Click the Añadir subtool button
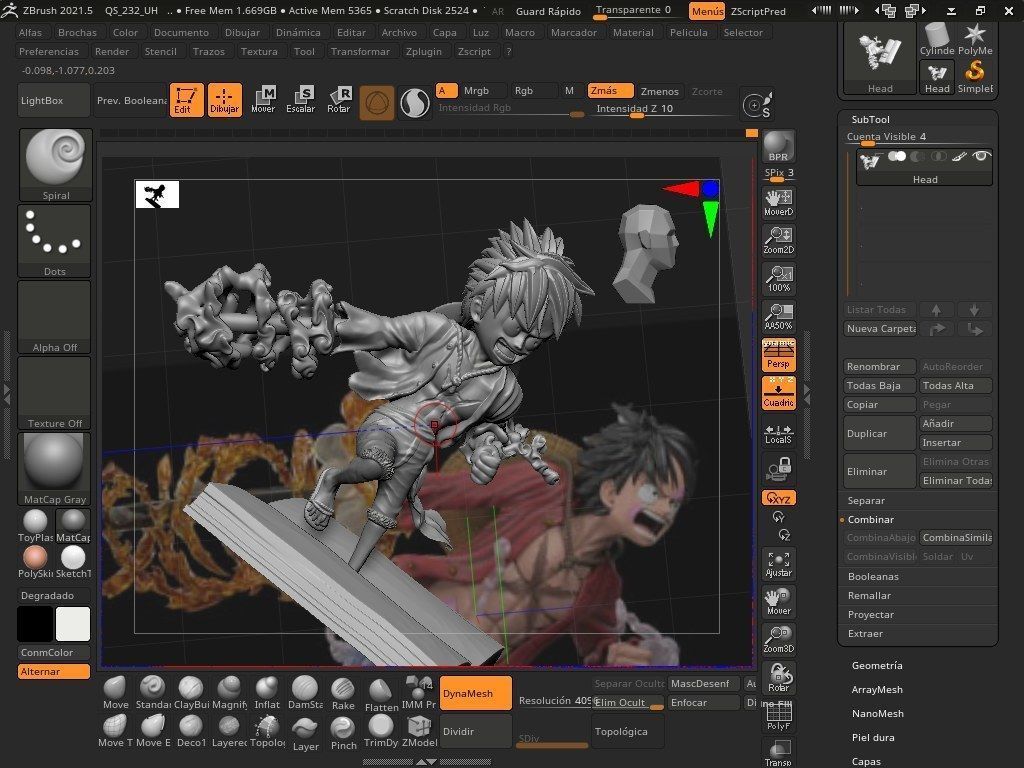This screenshot has width=1024, height=768. pos(956,424)
